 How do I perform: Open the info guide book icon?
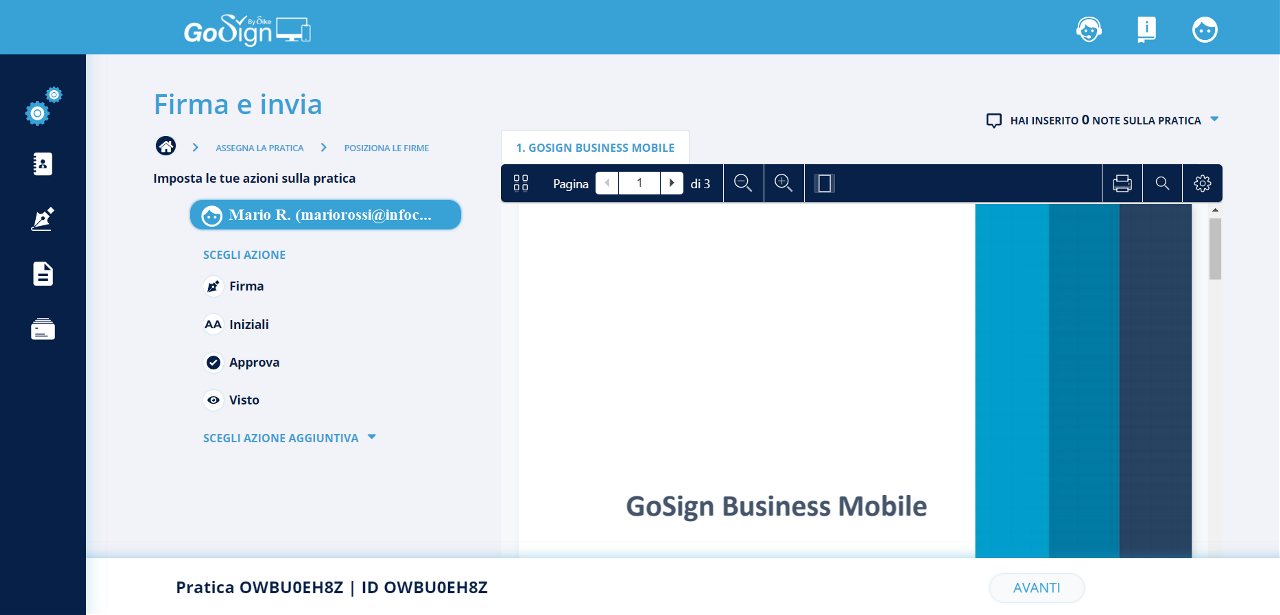click(1146, 29)
